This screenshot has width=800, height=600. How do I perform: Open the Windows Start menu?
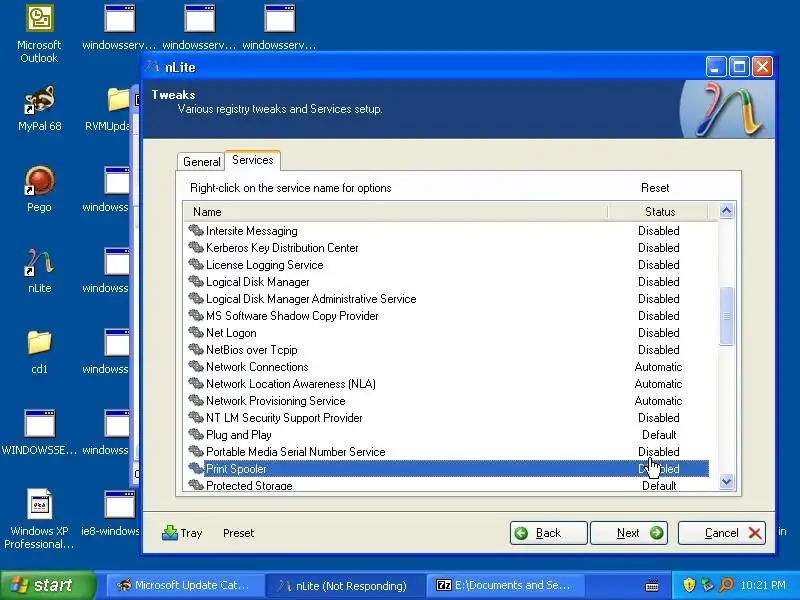point(47,585)
